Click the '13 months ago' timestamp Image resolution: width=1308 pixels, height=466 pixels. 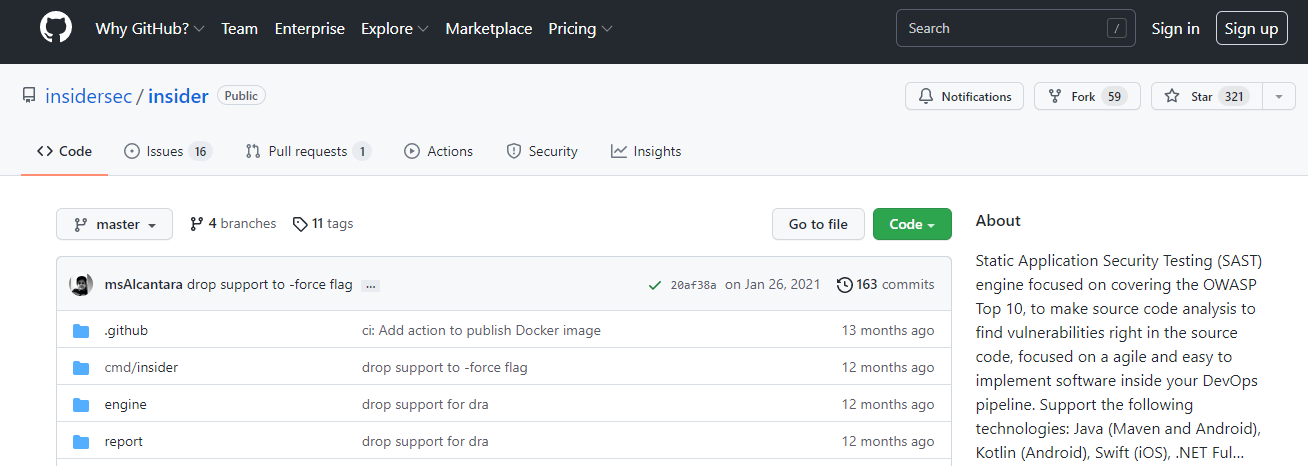point(888,330)
